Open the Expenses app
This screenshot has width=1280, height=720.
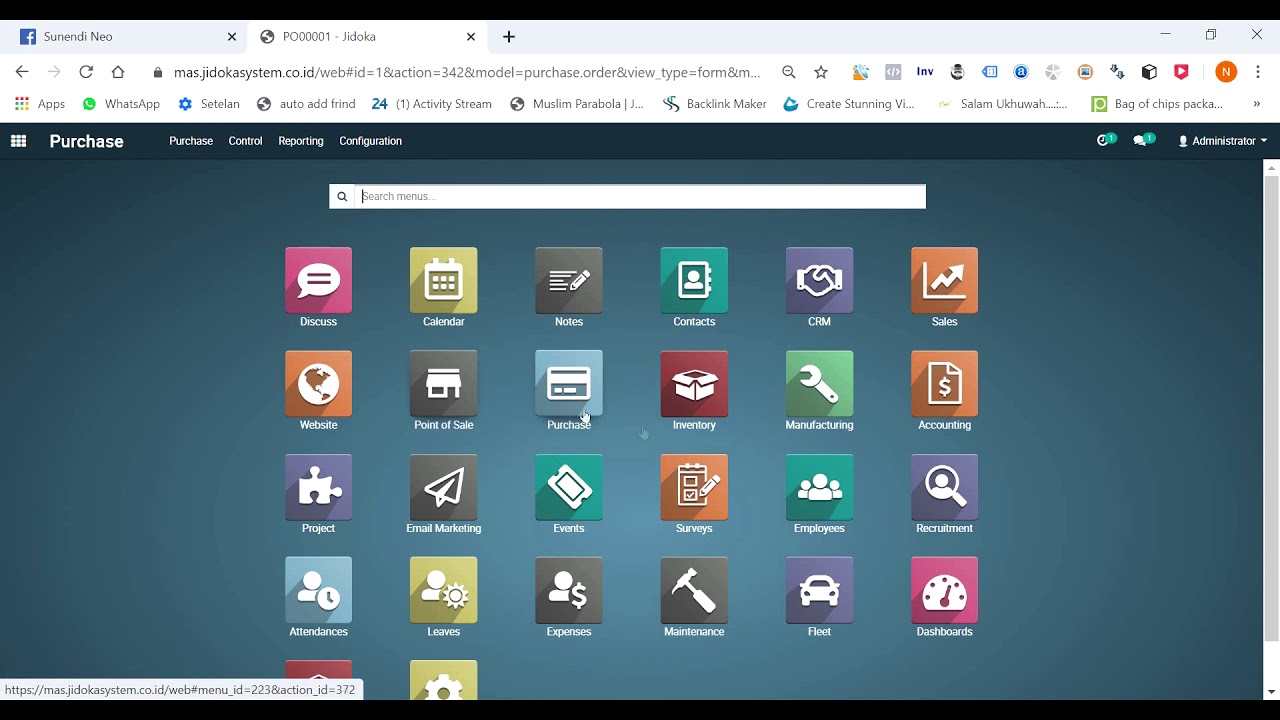pyautogui.click(x=569, y=591)
